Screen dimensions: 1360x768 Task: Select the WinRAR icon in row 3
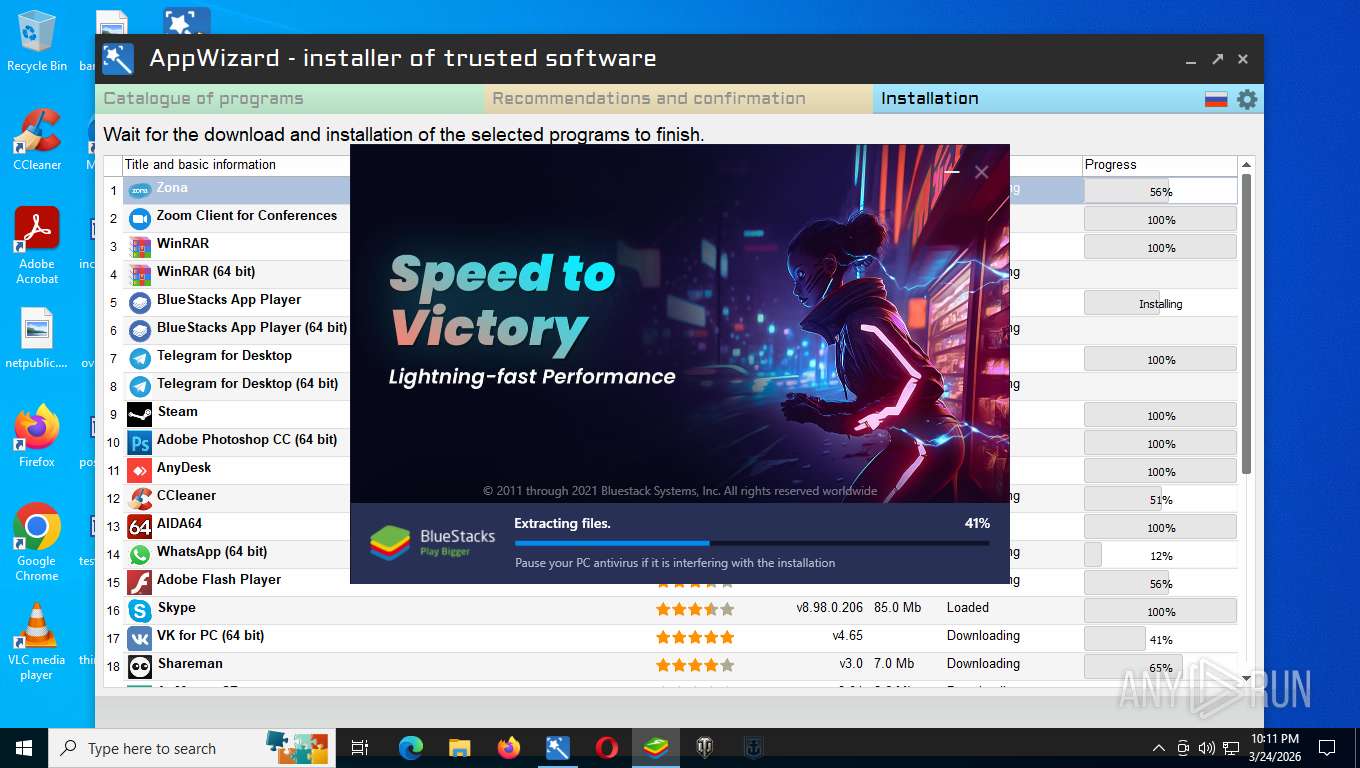(x=140, y=246)
